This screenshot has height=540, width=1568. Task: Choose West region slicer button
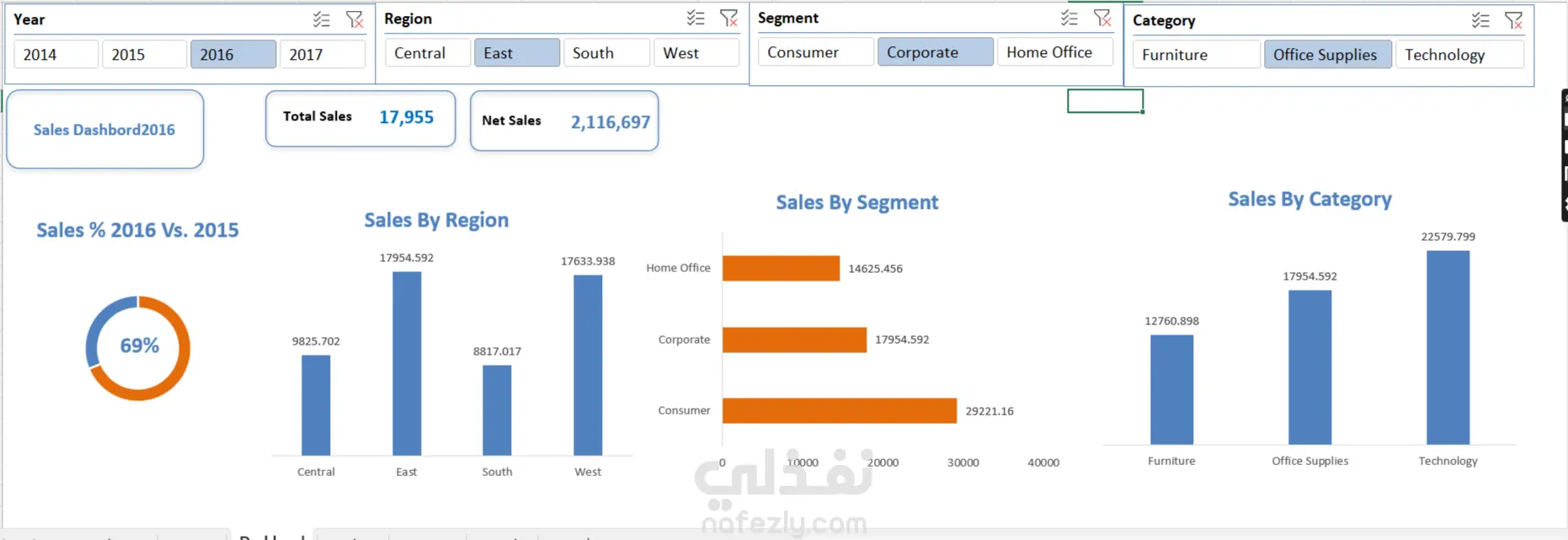(x=696, y=52)
